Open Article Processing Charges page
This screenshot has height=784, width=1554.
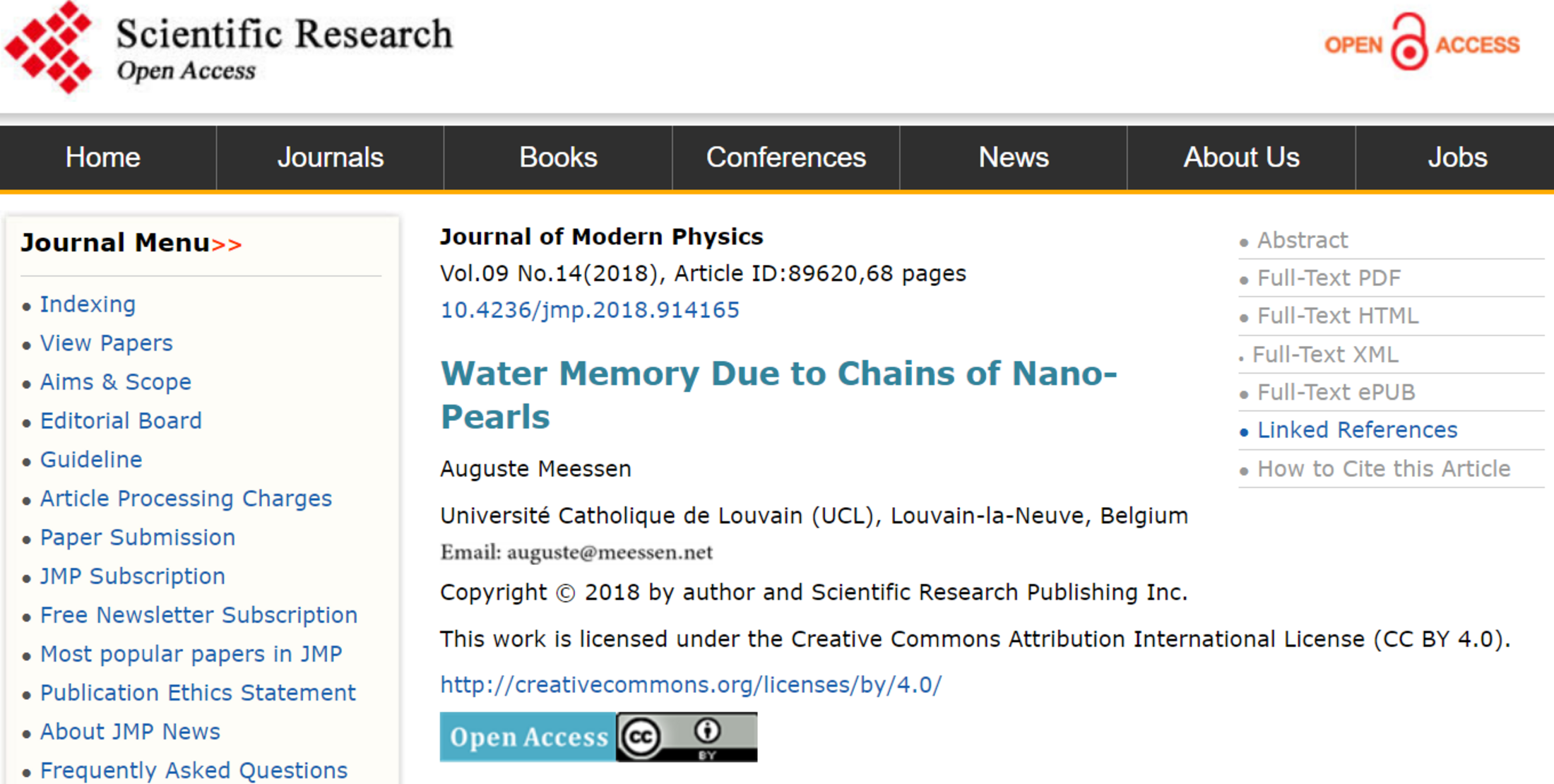coord(186,499)
